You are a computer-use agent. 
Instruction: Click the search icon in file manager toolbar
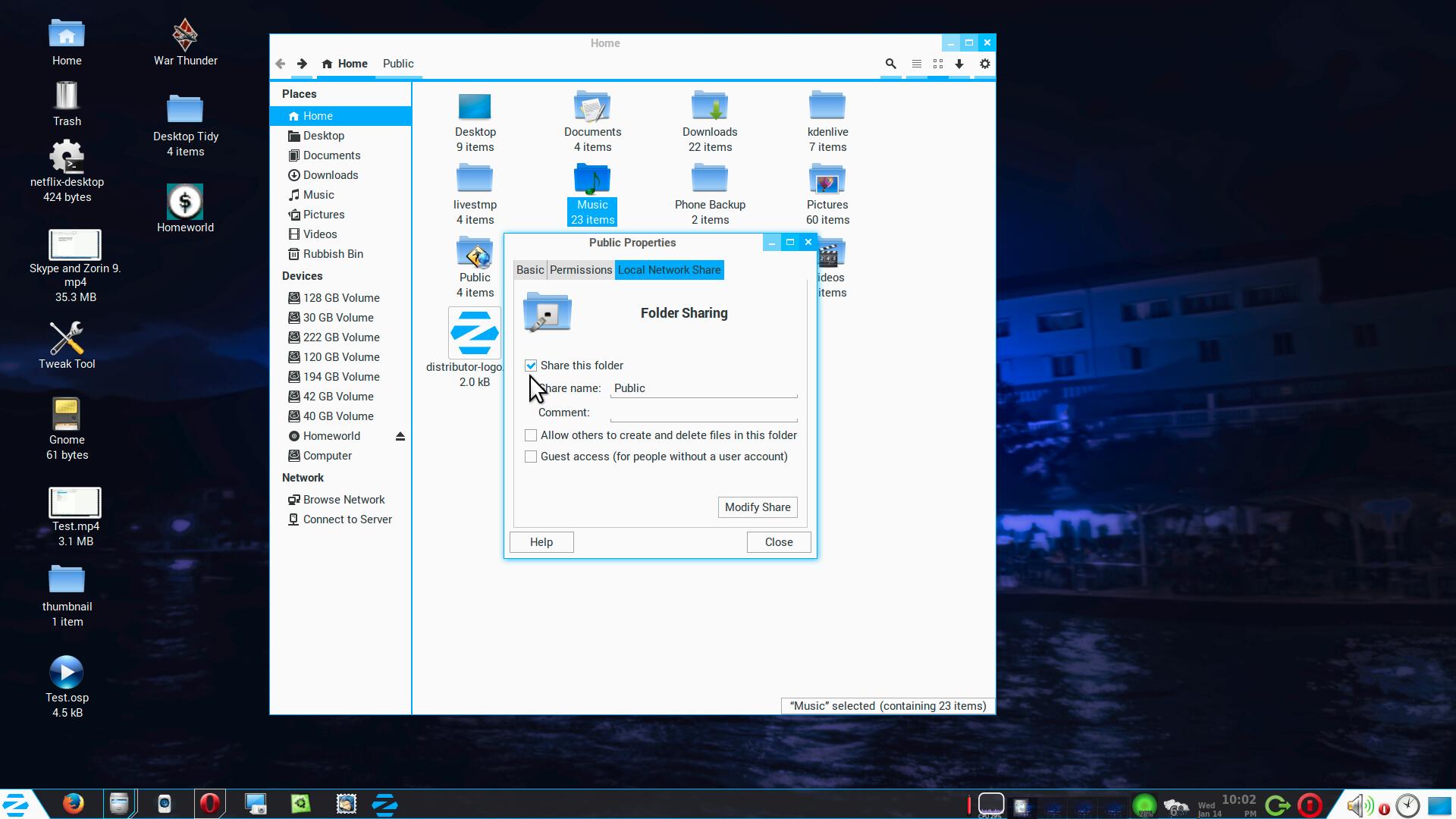[x=891, y=64]
